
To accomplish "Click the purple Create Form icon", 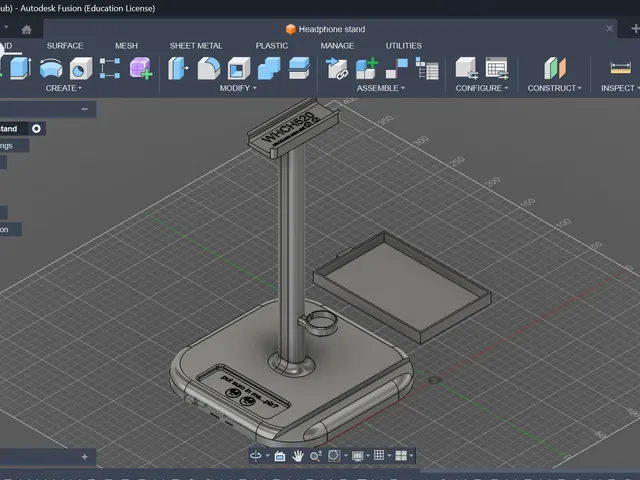I will 141,68.
